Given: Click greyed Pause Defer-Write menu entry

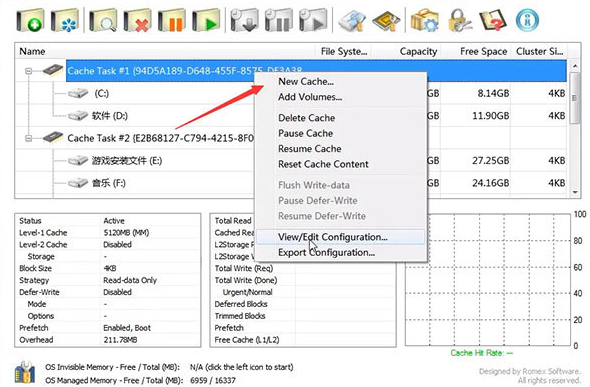Looking at the screenshot, I should [x=341, y=200].
